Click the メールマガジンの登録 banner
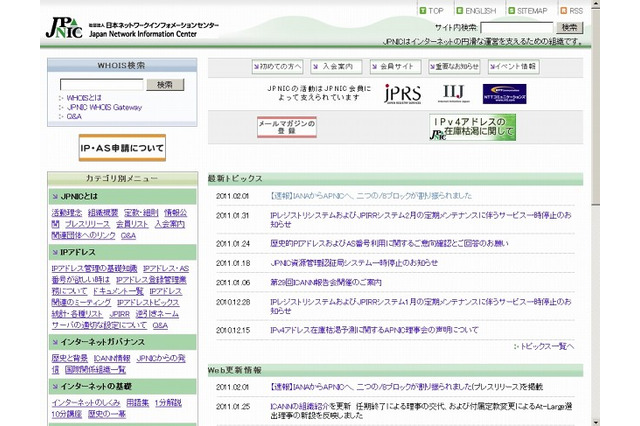The height and width of the screenshot is (426, 640). pyautogui.click(x=287, y=127)
